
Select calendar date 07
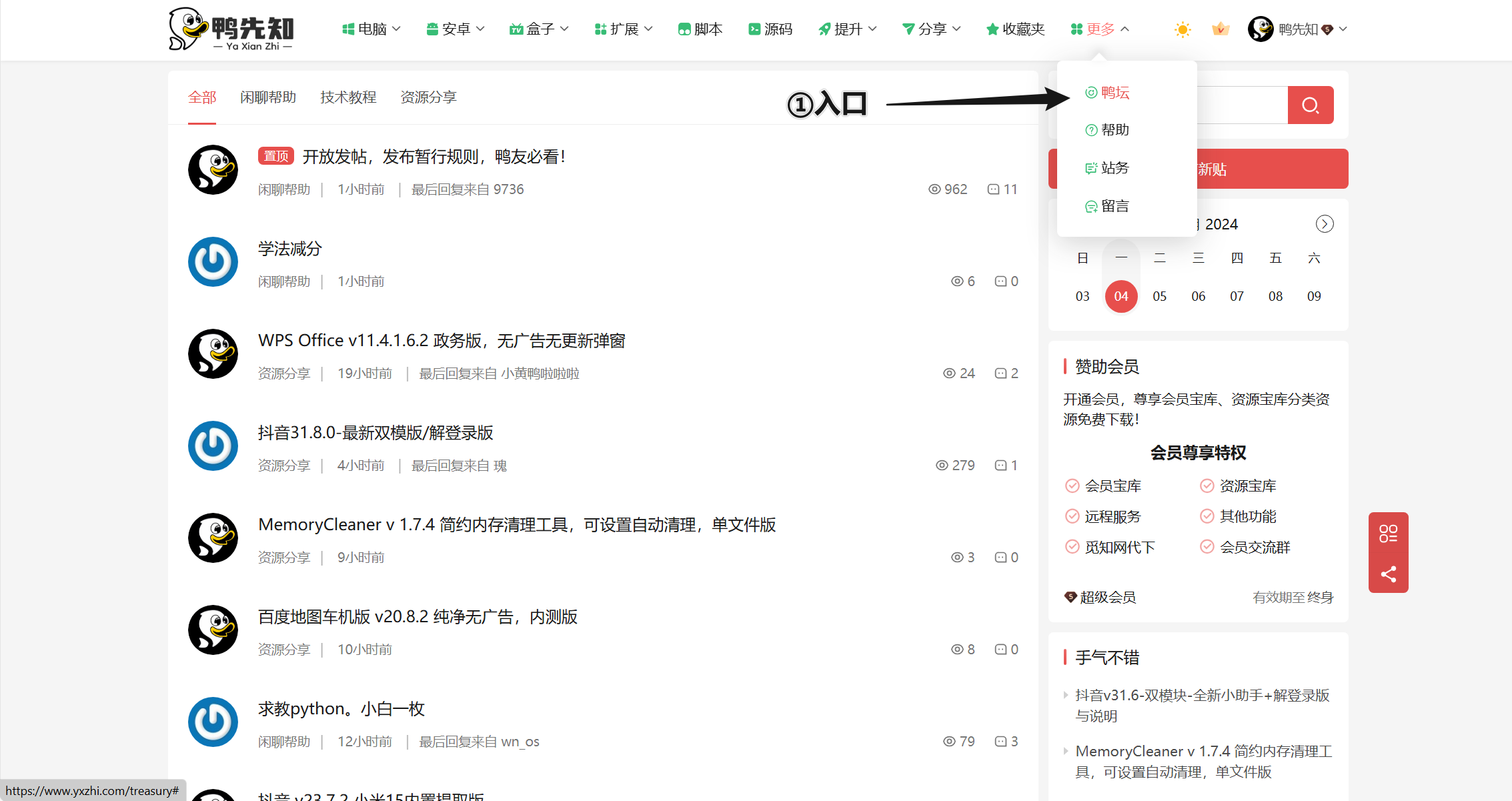(x=1237, y=296)
